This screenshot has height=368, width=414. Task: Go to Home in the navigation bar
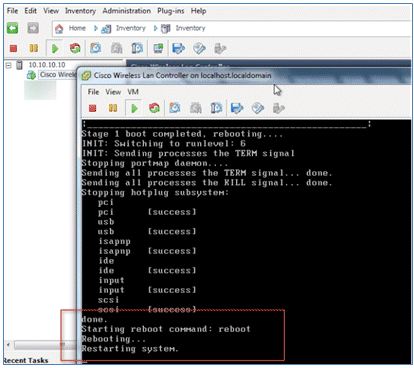77,28
